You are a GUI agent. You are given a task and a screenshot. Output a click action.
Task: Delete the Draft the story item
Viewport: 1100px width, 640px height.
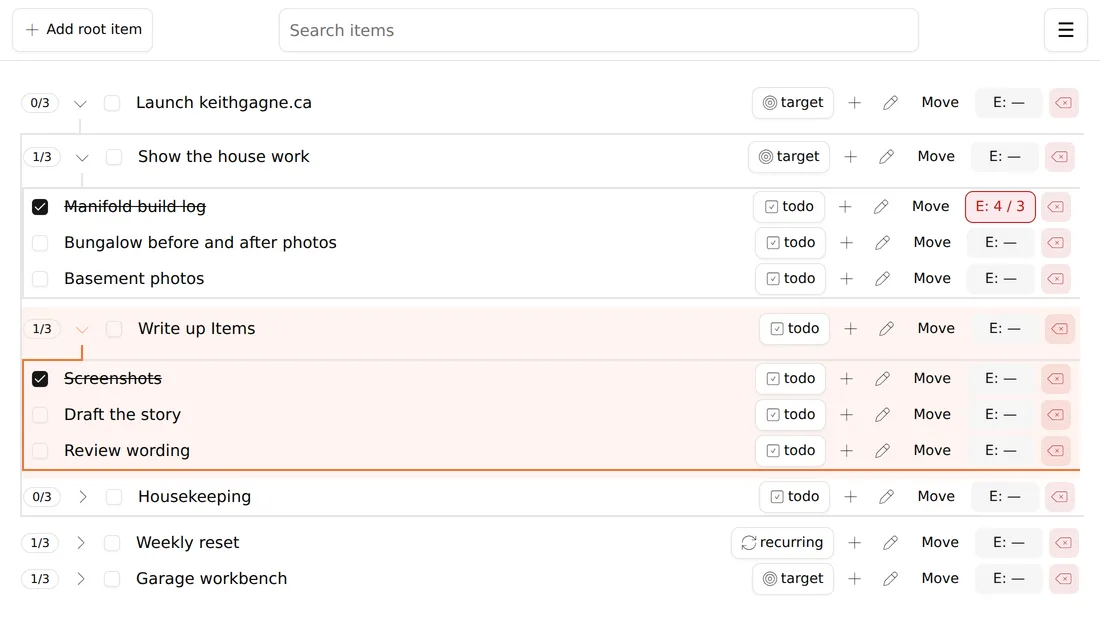pyautogui.click(x=1055, y=415)
